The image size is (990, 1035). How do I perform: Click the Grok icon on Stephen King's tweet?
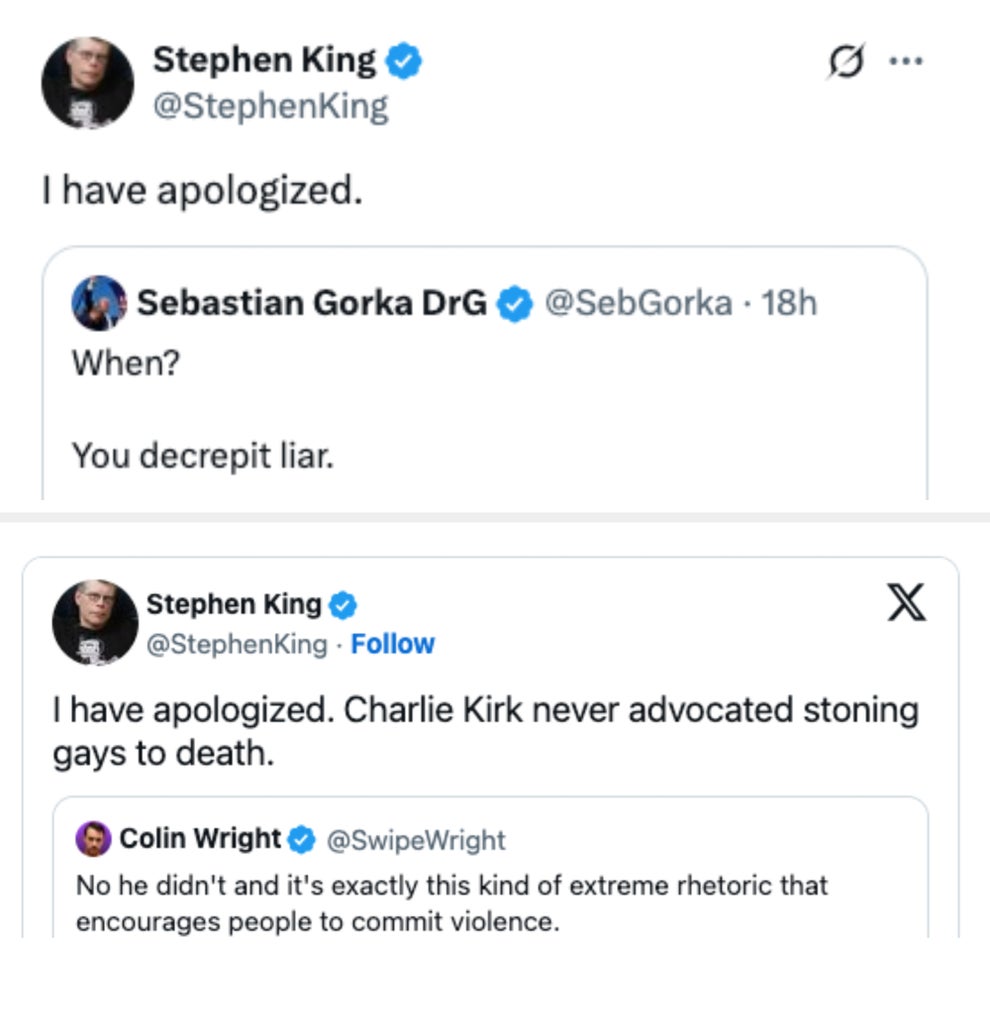[847, 60]
